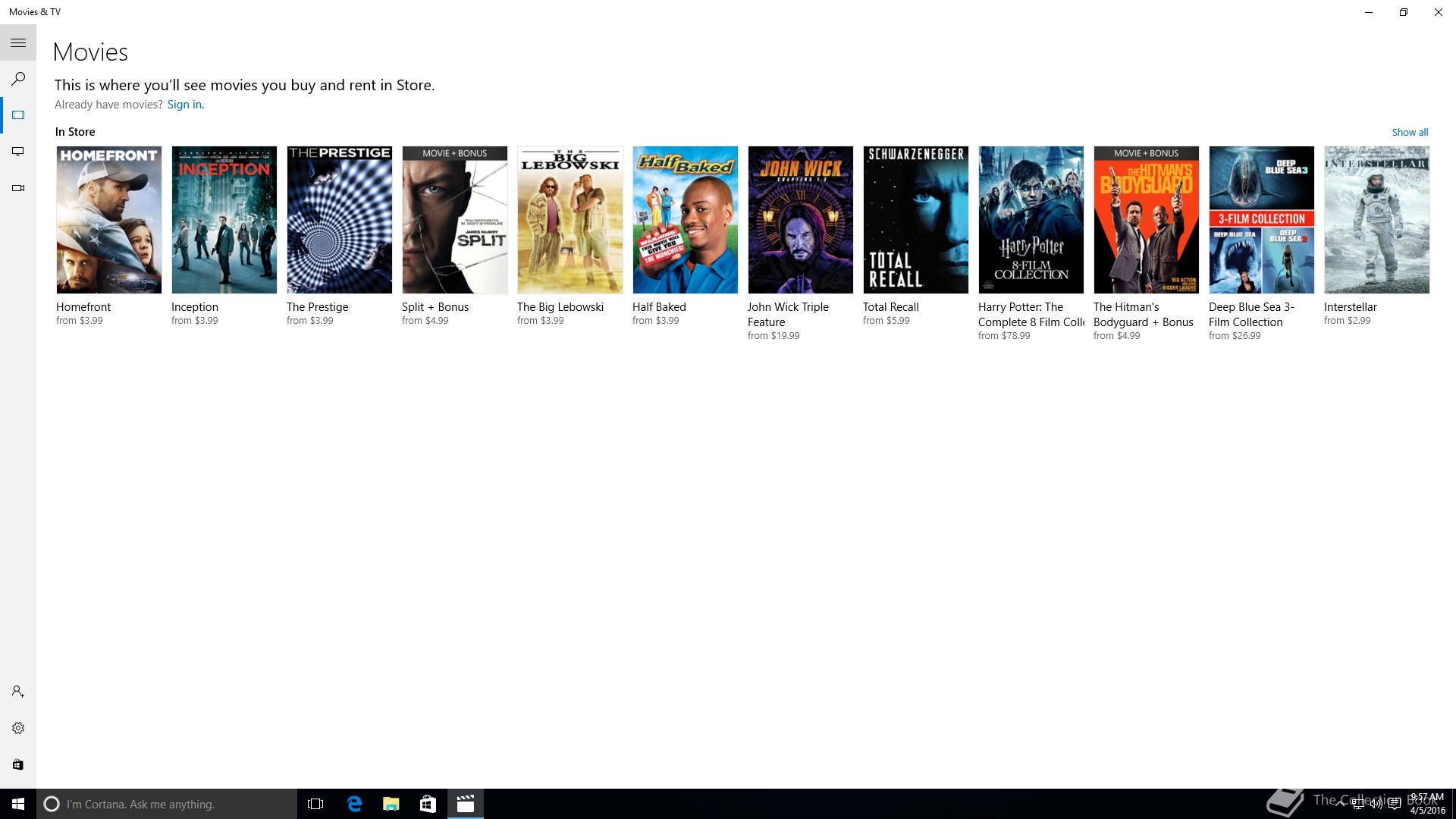Viewport: 1456px width, 819px height.
Task: Click the volume speaker tray icon
Action: 1376,804
